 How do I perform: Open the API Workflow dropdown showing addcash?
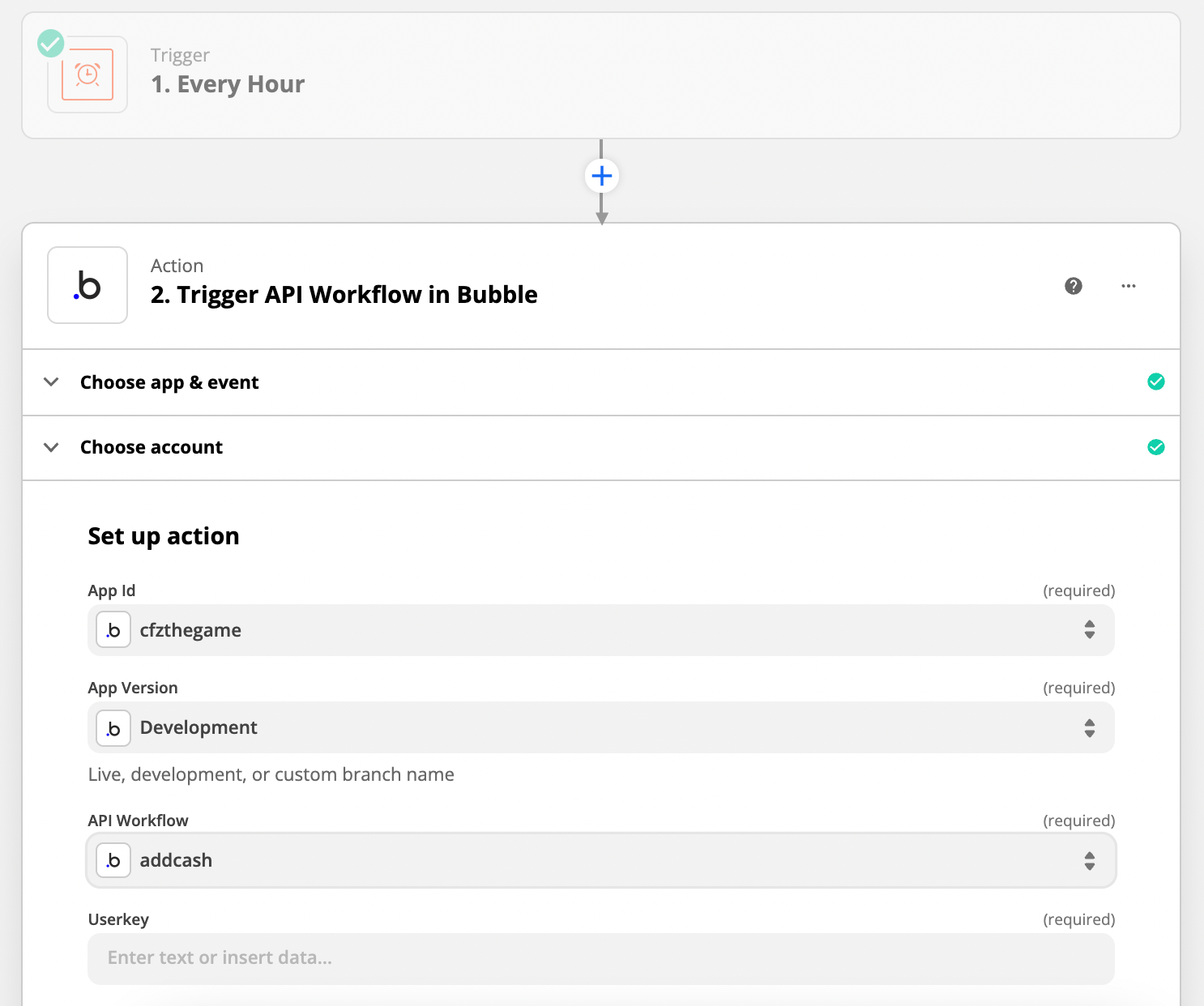(x=601, y=860)
